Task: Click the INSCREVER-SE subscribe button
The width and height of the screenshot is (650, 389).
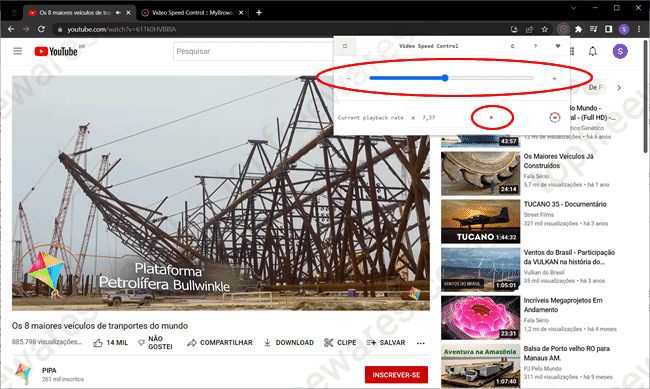Action: [396, 375]
